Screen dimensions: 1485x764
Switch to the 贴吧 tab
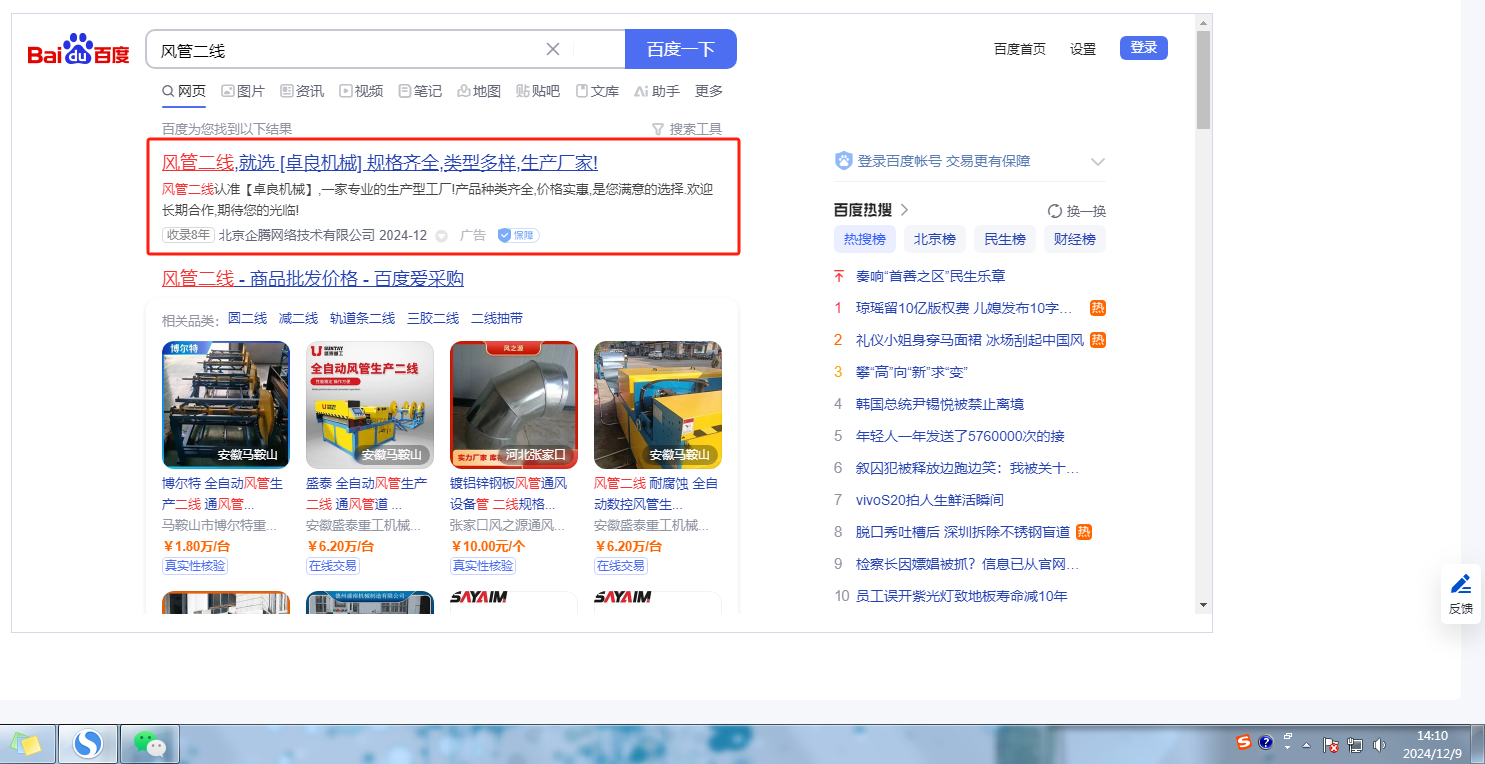[538, 91]
